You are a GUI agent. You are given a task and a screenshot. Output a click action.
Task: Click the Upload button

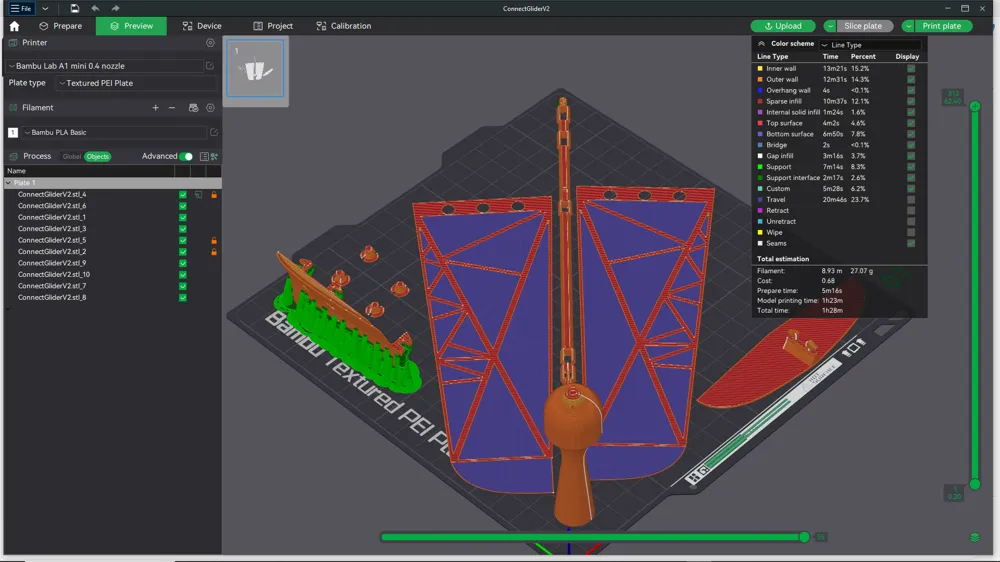pos(783,26)
